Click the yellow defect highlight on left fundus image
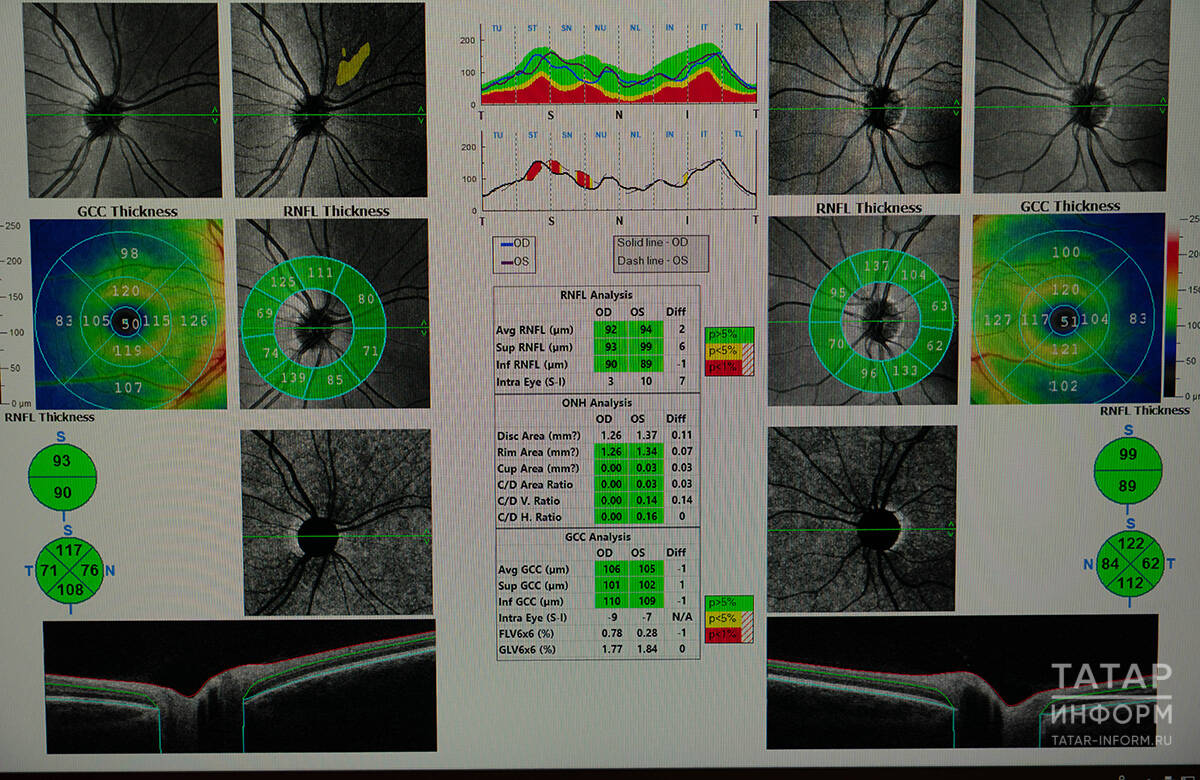 tap(352, 63)
